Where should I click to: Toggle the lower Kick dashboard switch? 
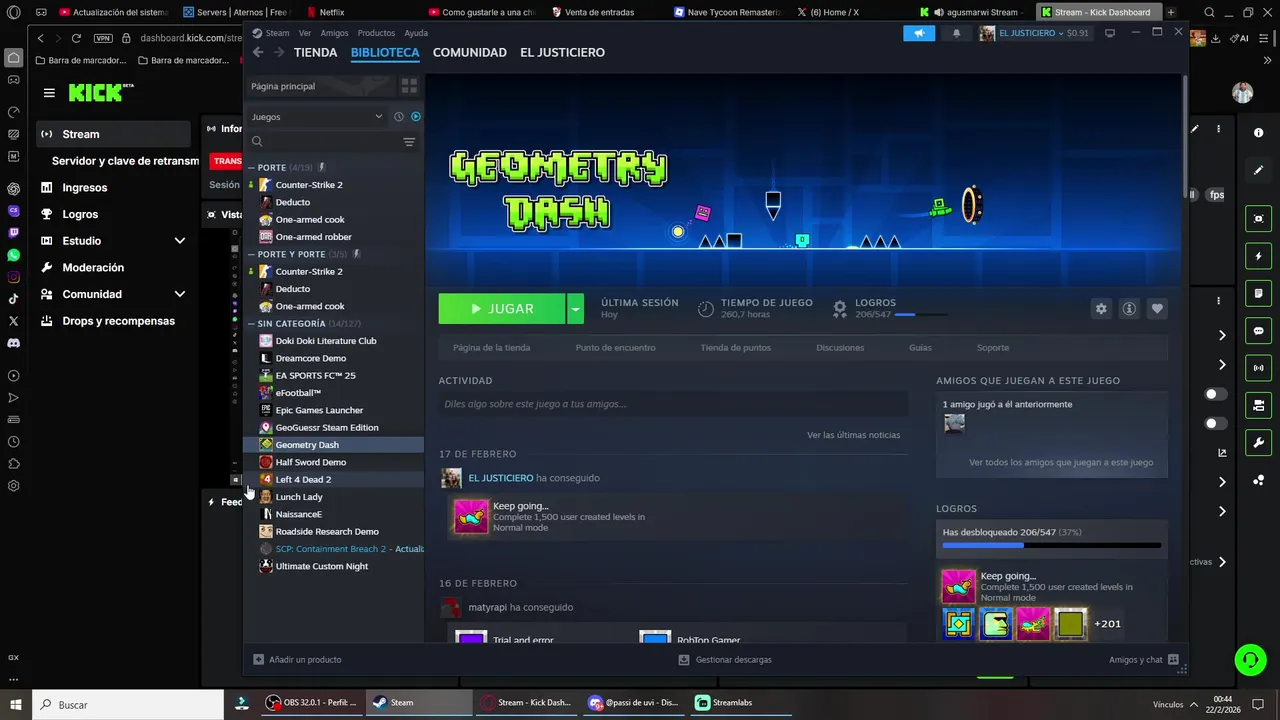point(1216,423)
